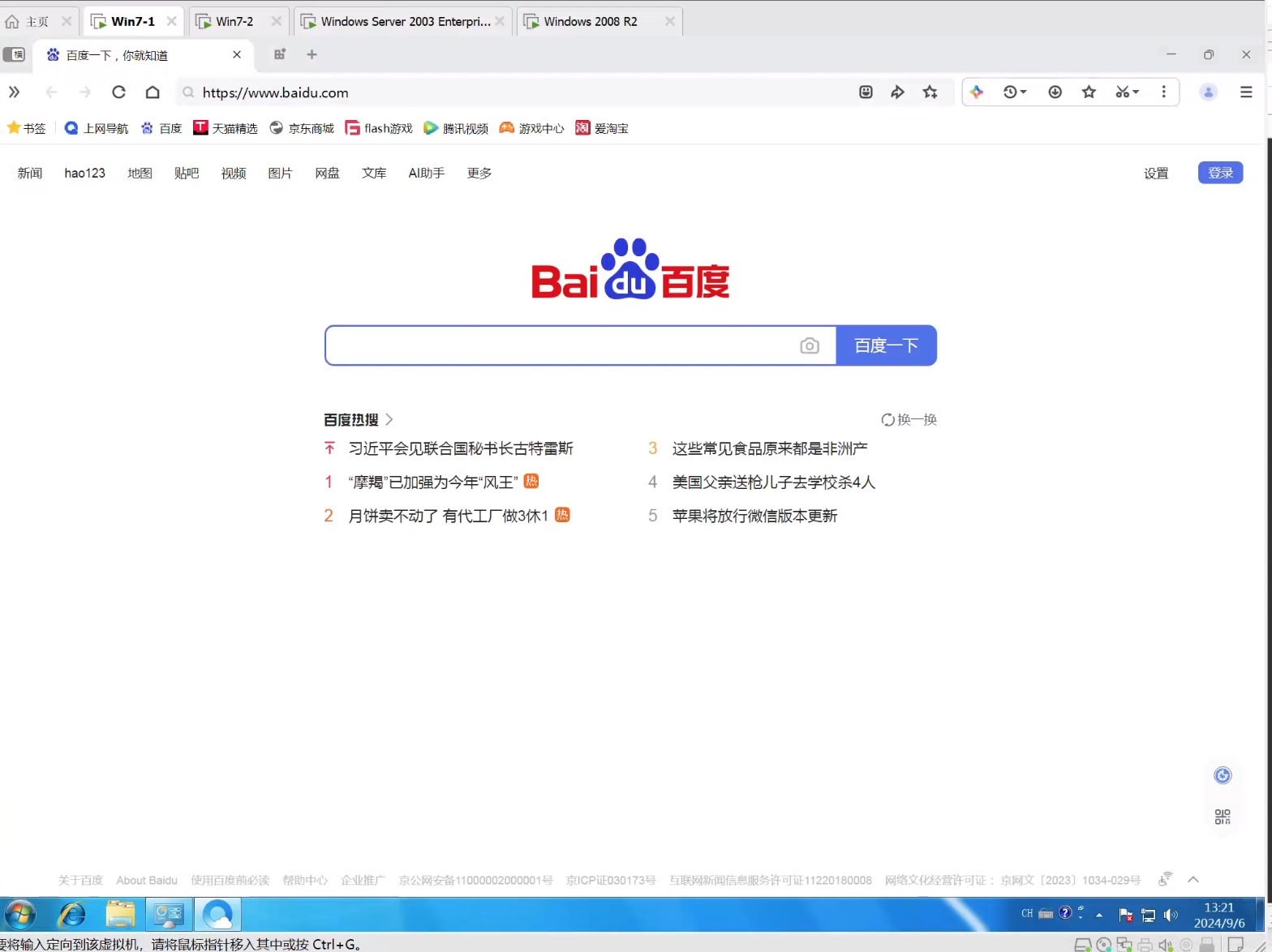1272x952 pixels.
Task: Click the favorites star in extension bar
Action: coord(1089,92)
